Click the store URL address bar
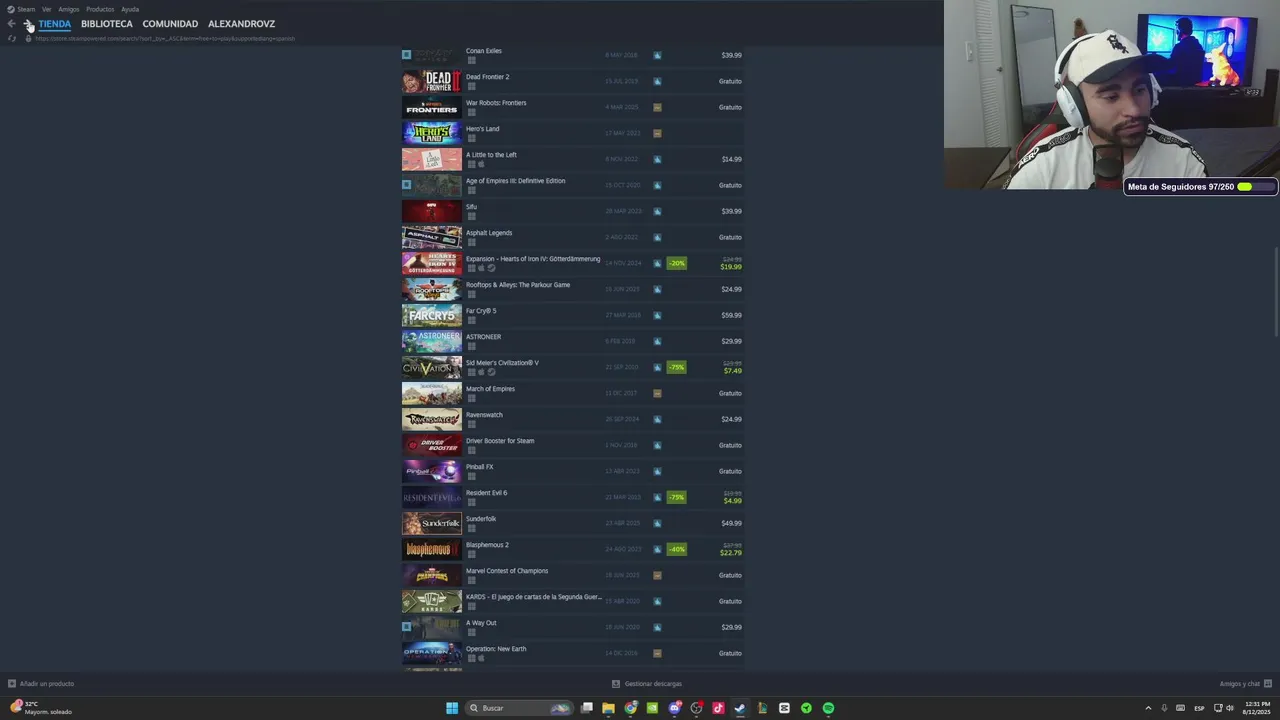The height and width of the screenshot is (720, 1280). coord(165,38)
